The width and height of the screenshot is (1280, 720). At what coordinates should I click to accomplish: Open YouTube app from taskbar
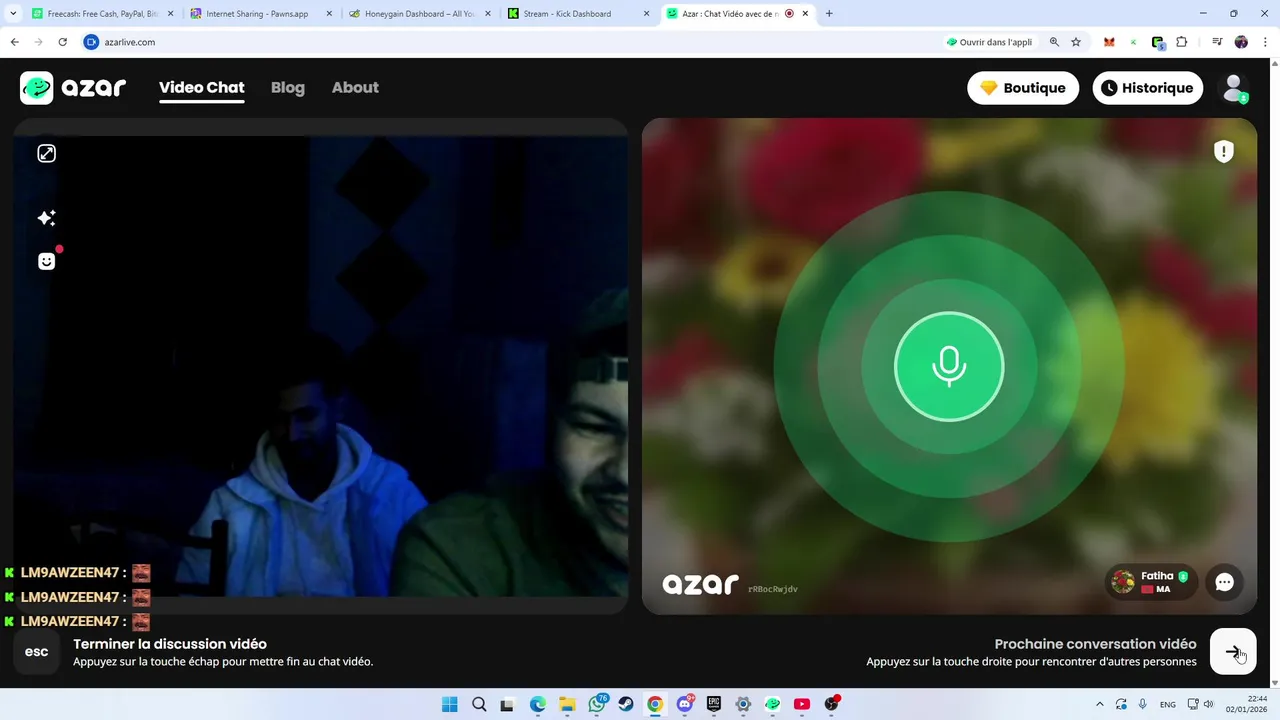pos(801,704)
